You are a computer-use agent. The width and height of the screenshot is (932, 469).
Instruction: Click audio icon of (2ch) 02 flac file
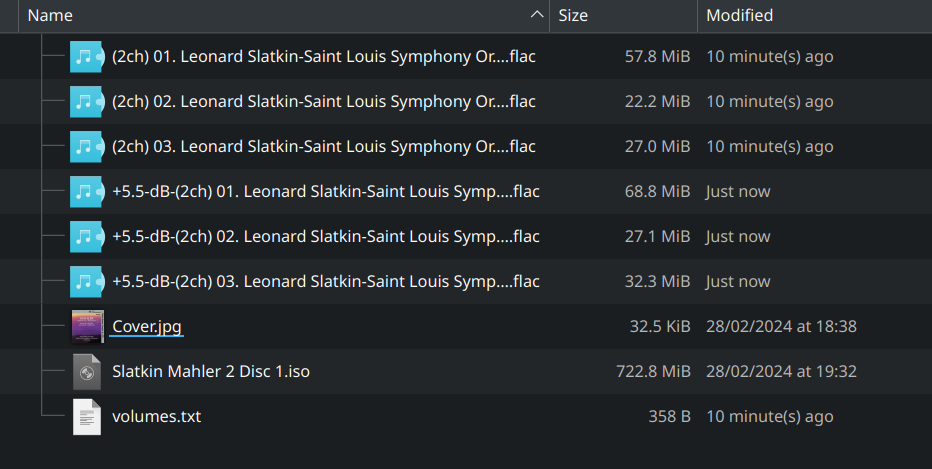[x=87, y=102]
